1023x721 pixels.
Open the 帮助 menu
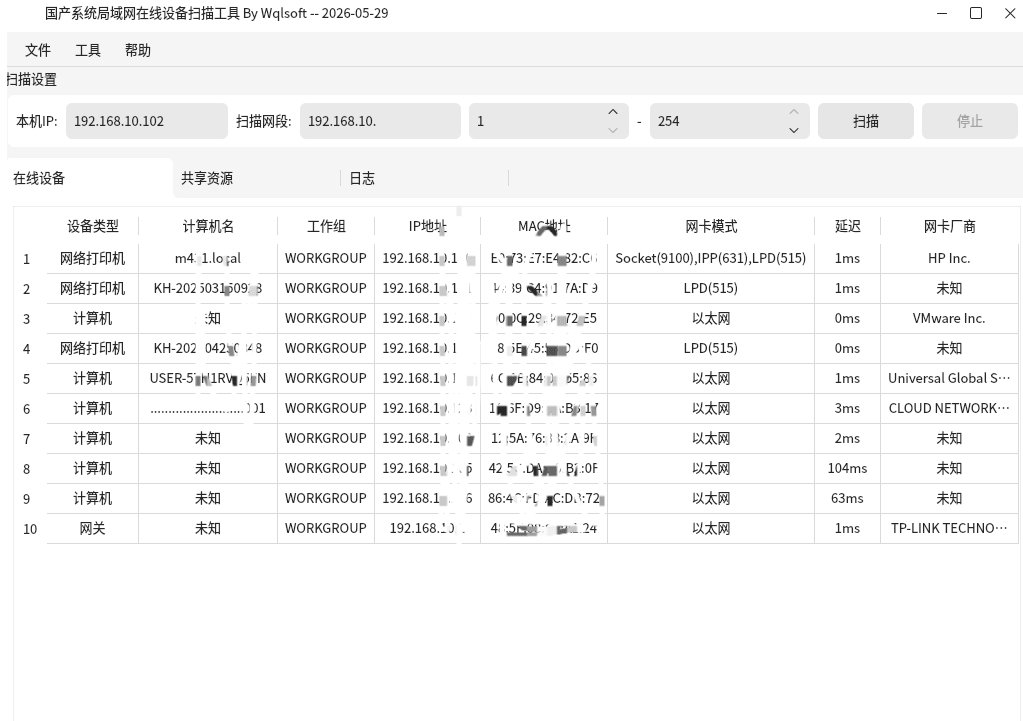pos(138,50)
